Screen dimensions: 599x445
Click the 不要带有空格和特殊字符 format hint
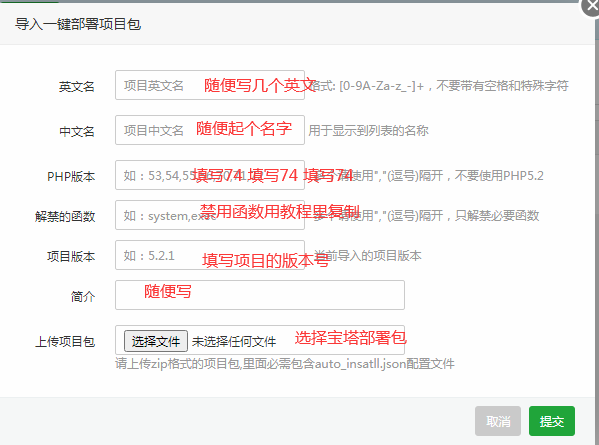pyautogui.click(x=502, y=86)
